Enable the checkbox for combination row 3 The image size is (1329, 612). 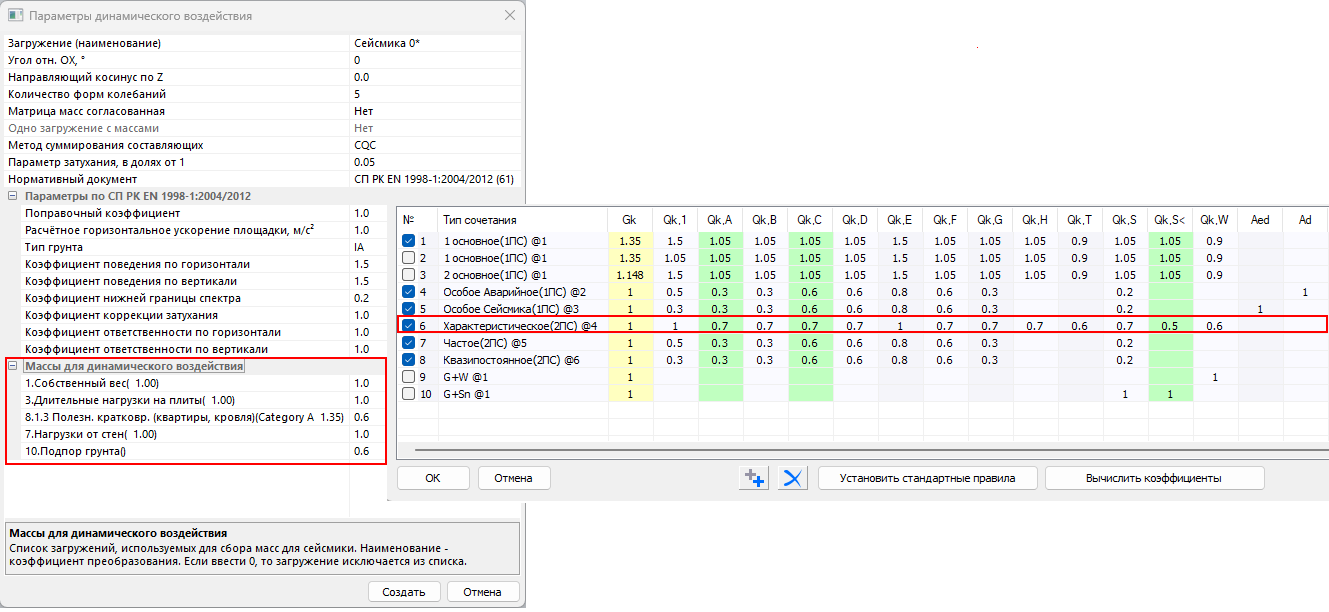click(x=408, y=275)
